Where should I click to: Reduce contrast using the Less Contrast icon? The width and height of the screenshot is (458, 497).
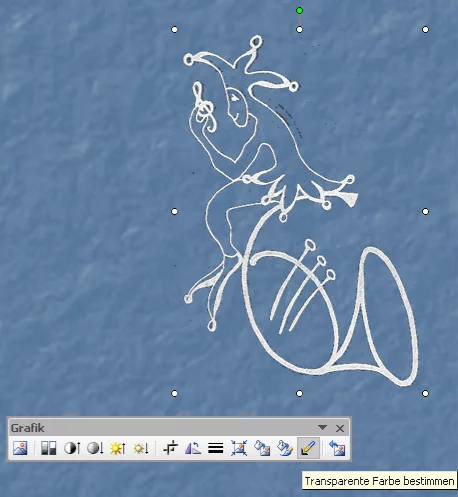pyautogui.click(x=95, y=448)
